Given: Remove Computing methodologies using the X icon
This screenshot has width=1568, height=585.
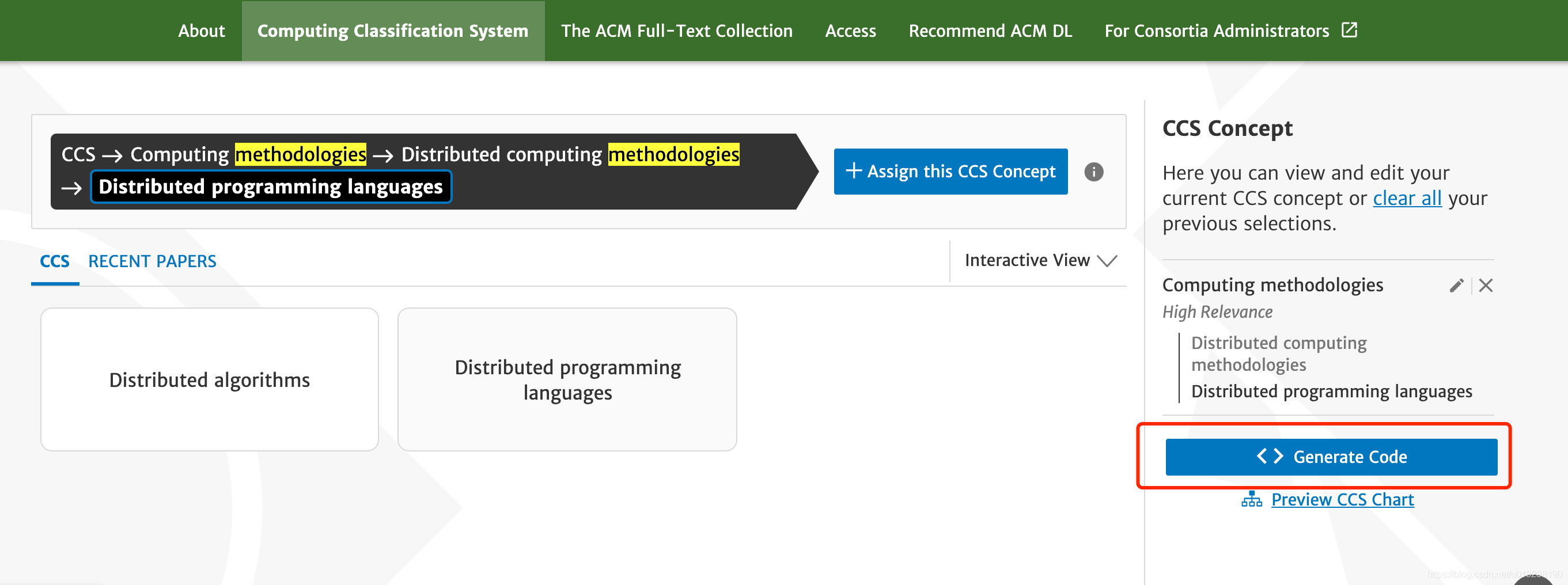Looking at the screenshot, I should [x=1485, y=285].
